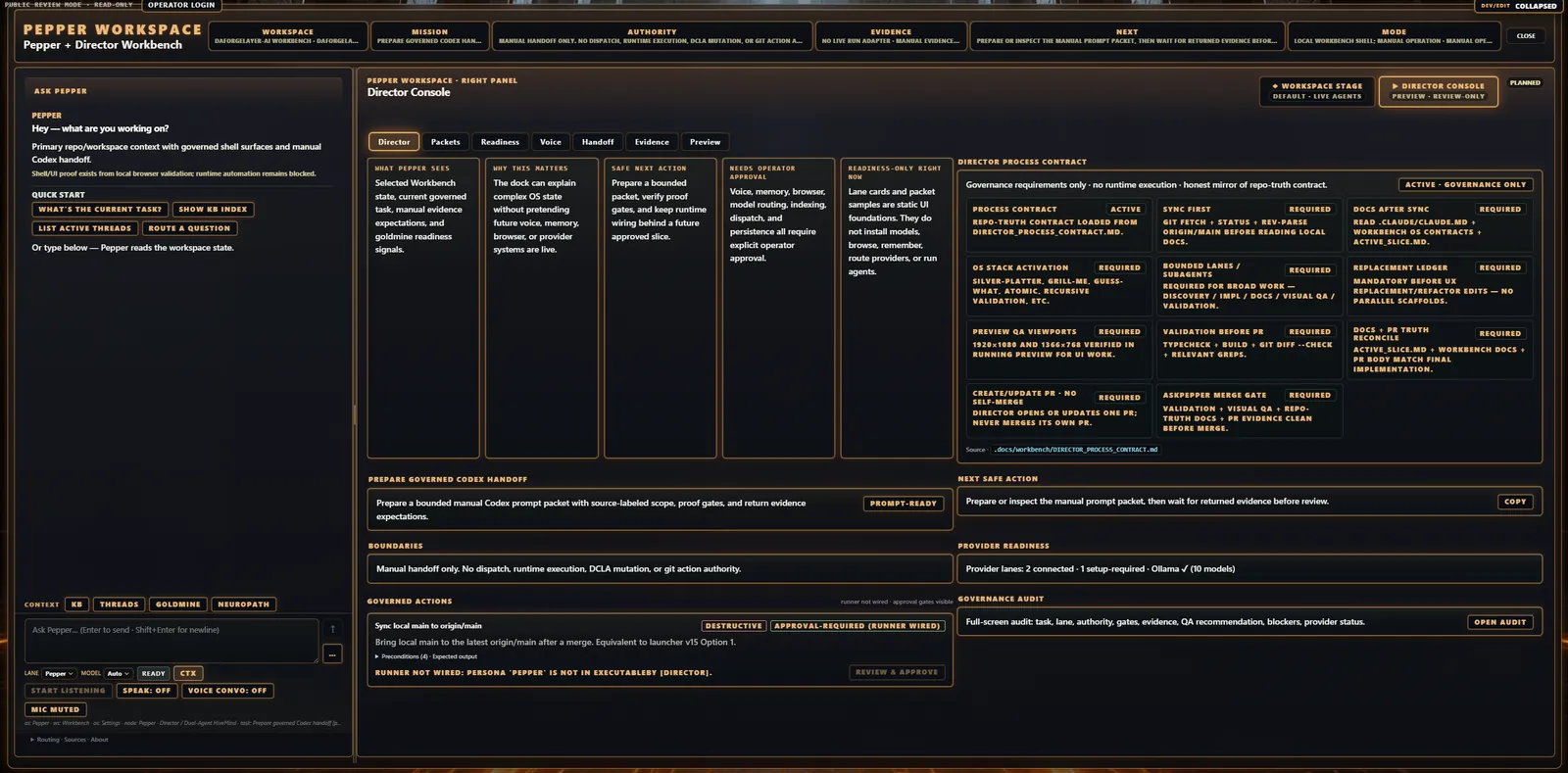Screen dimensions: 1568x773
Task: Click quick start Show KB Index
Action: (x=213, y=210)
